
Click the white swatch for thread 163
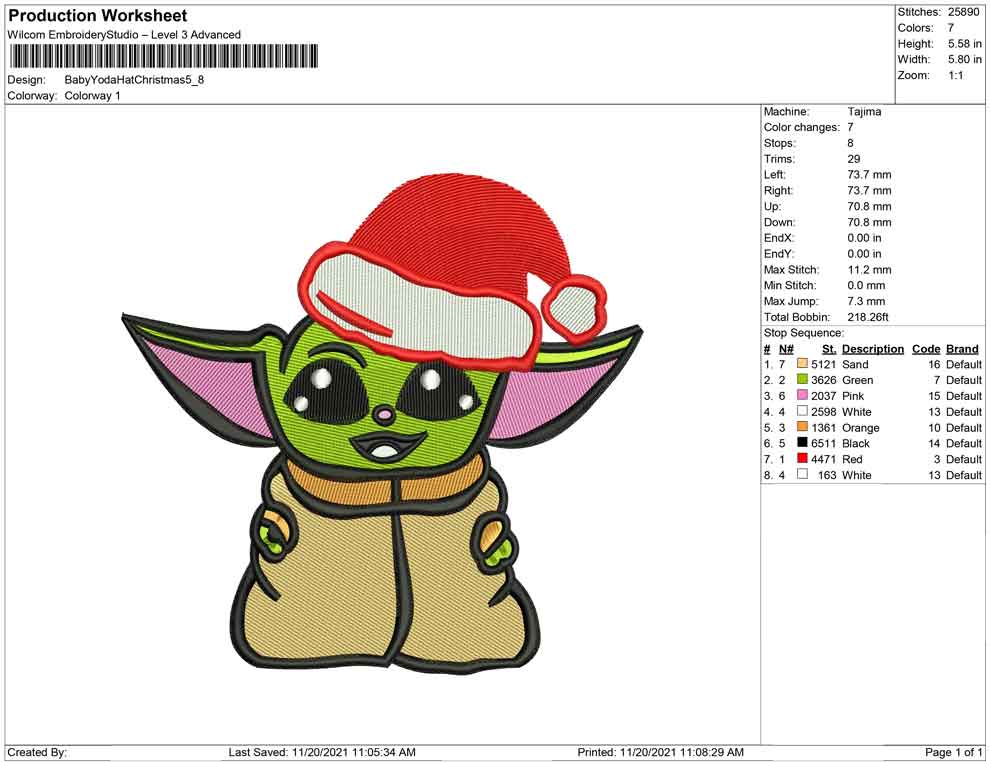[802, 474]
